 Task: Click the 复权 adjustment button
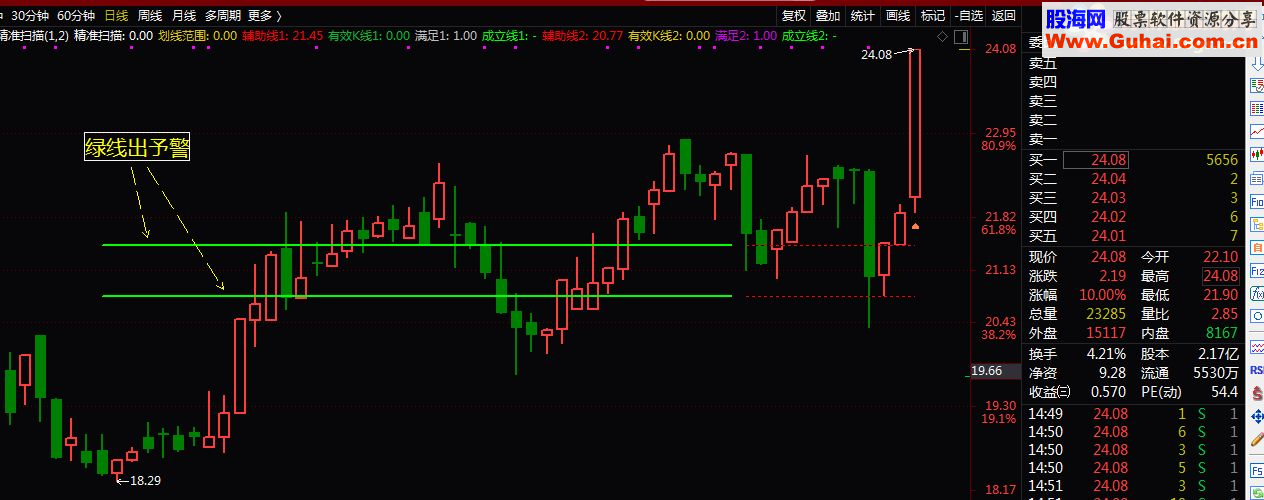(x=793, y=16)
